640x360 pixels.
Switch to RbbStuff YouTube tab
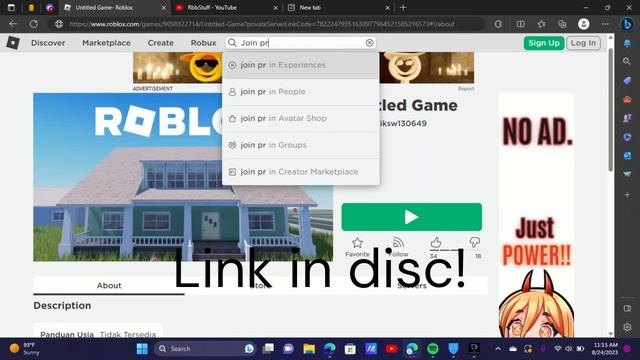(227, 7)
